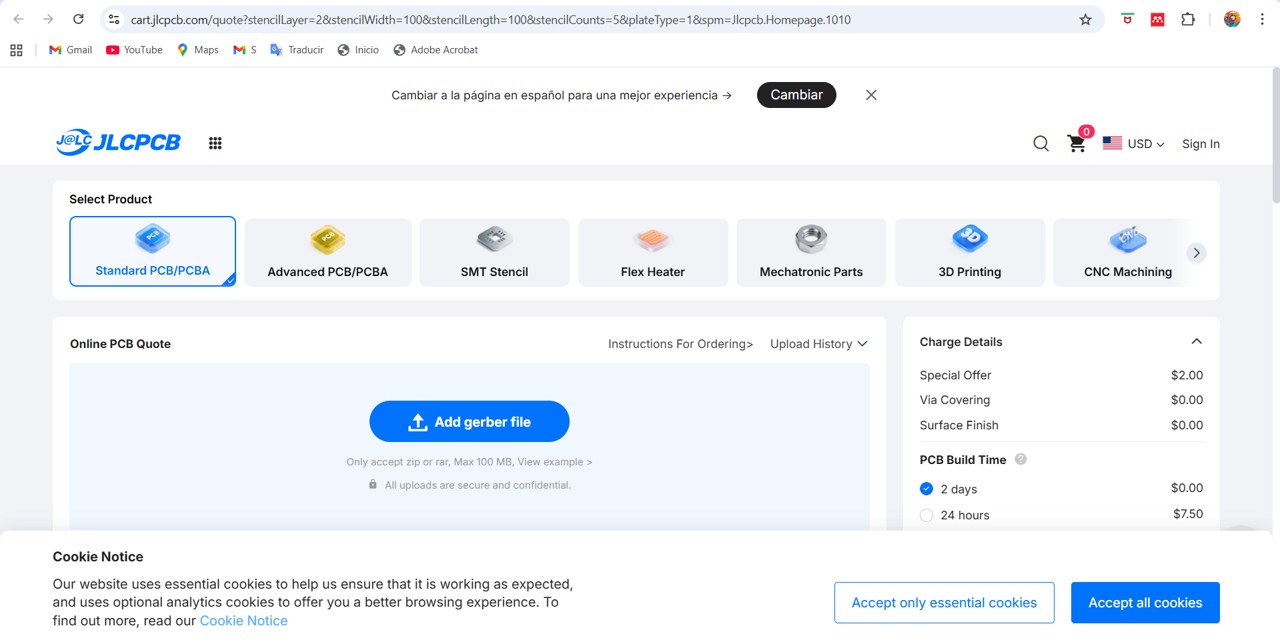Image resolution: width=1280 pixels, height=644 pixels.
Task: Click the search magnifier icon
Action: (1041, 144)
